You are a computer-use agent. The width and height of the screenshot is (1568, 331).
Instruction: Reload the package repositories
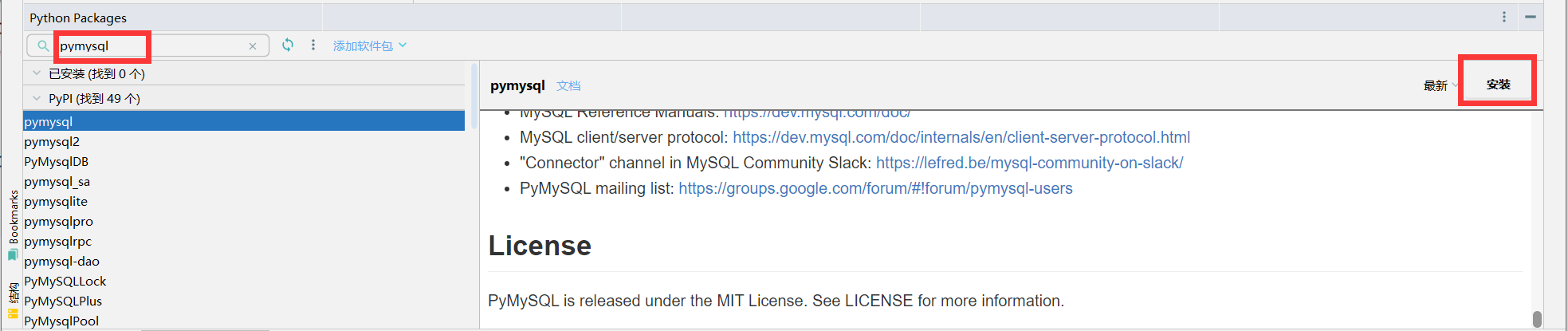tap(288, 45)
